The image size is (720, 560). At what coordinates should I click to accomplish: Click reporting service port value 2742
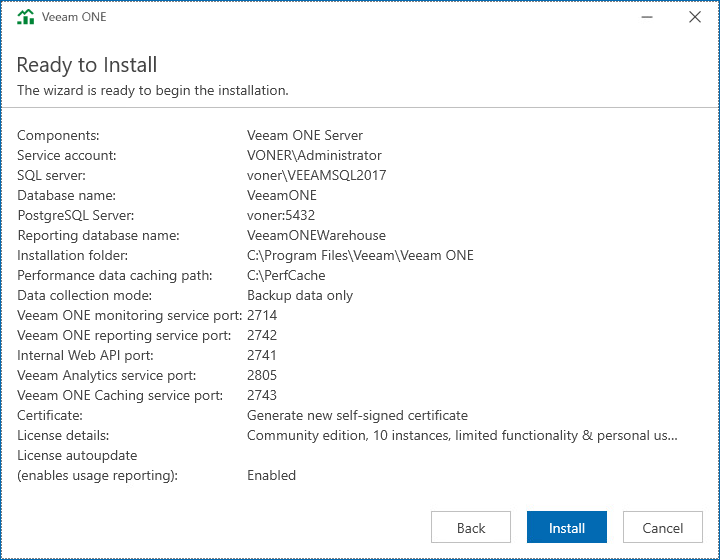[x=262, y=336]
